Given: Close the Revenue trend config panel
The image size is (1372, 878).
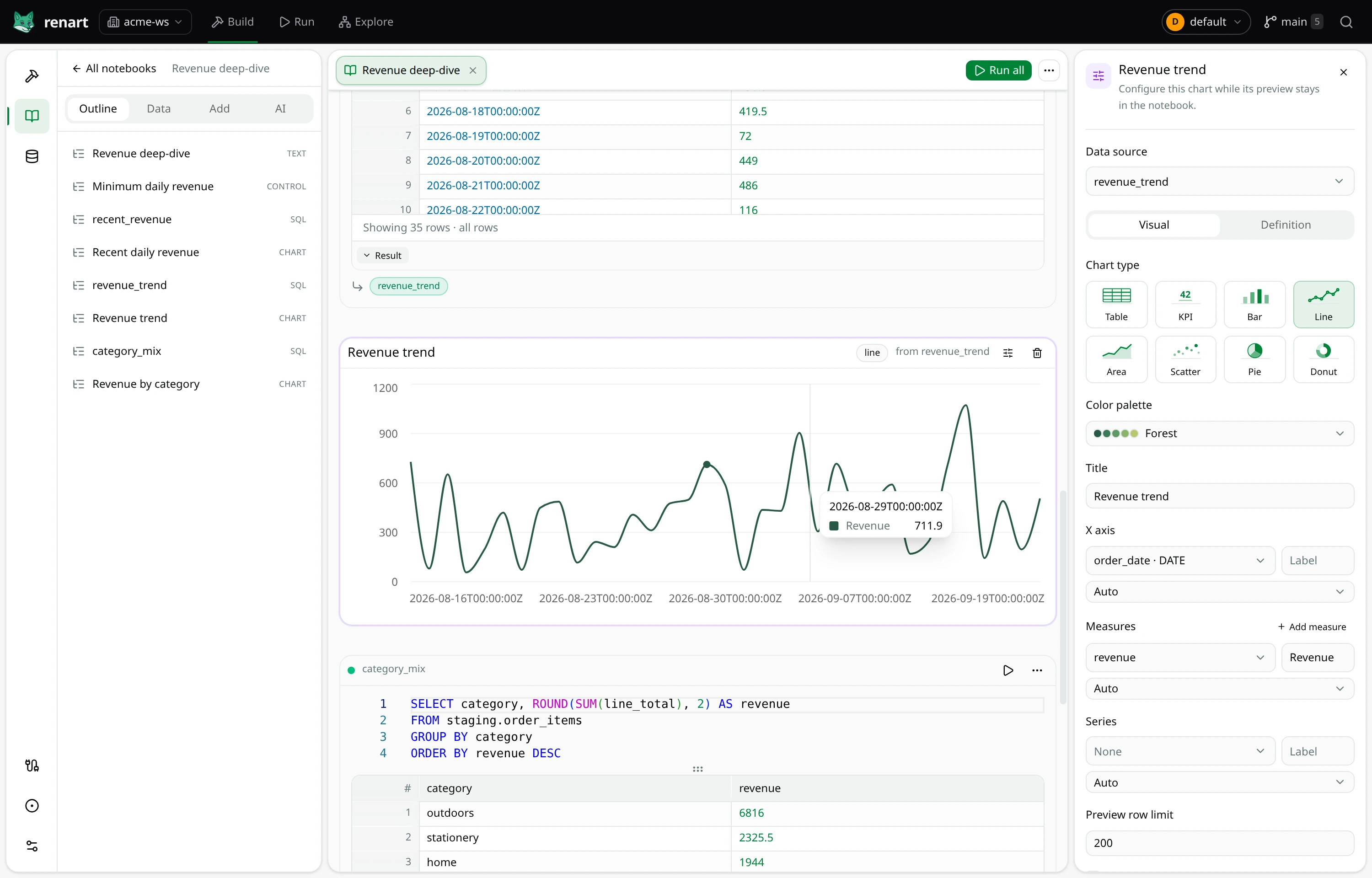Looking at the screenshot, I should (x=1344, y=72).
